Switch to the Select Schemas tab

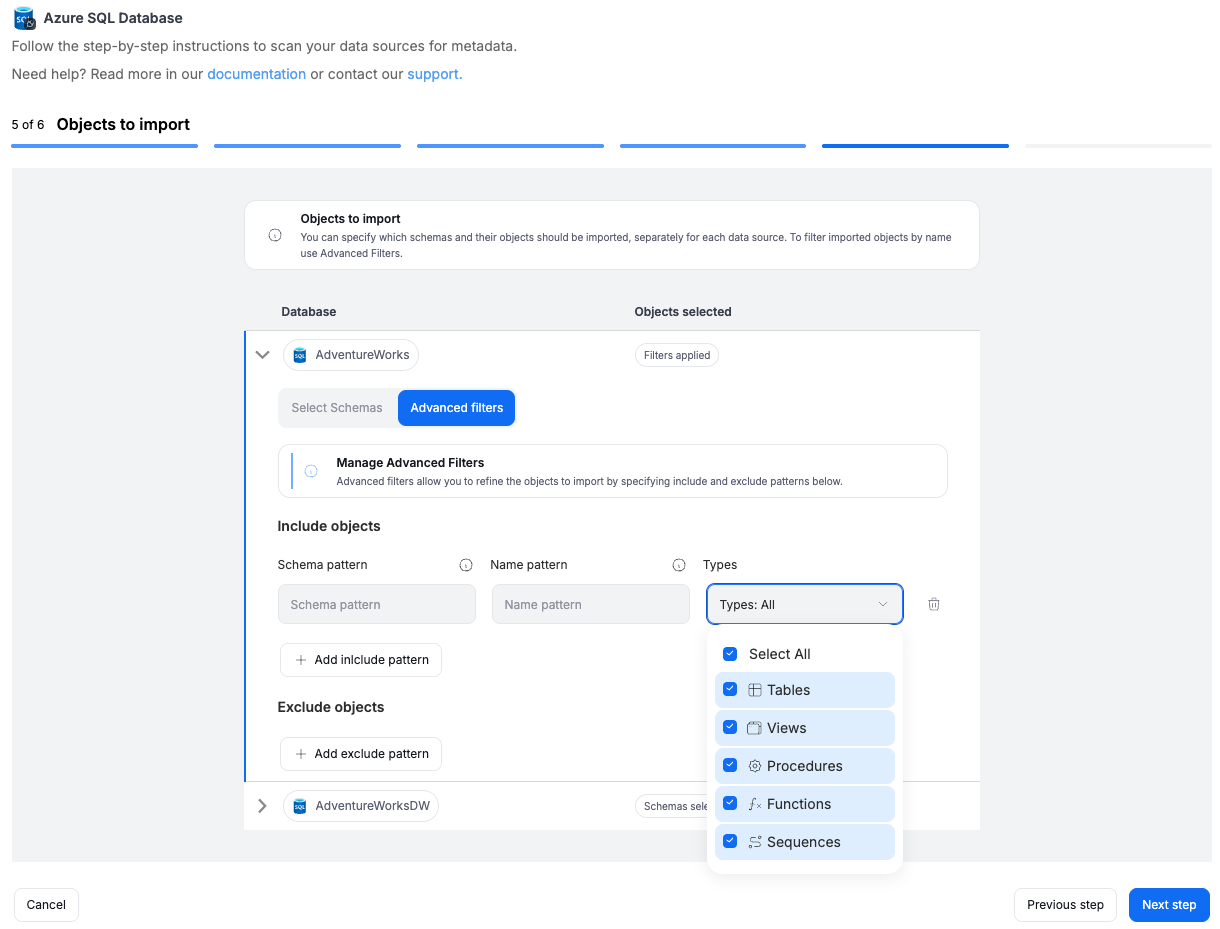click(337, 408)
